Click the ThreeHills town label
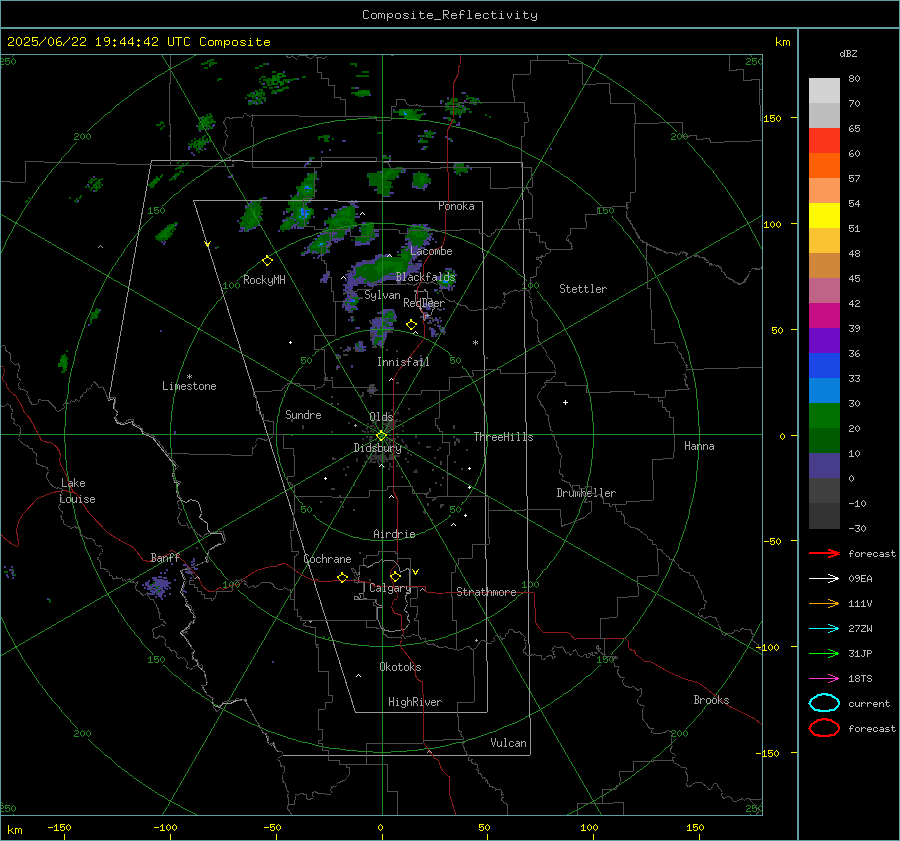Viewport: 900px width, 841px height. click(x=503, y=437)
